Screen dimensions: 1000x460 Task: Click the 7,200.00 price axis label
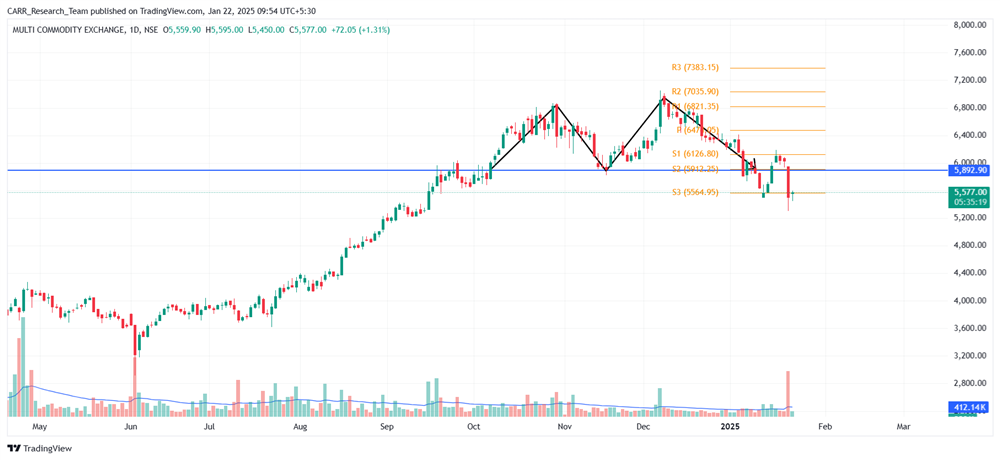click(971, 80)
